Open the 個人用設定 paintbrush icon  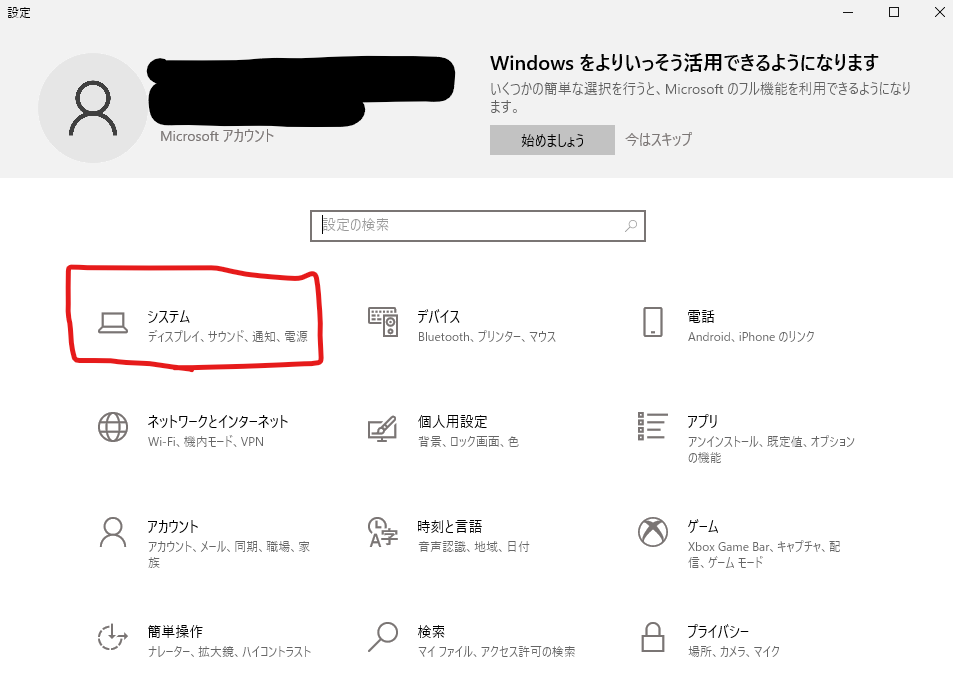(383, 428)
